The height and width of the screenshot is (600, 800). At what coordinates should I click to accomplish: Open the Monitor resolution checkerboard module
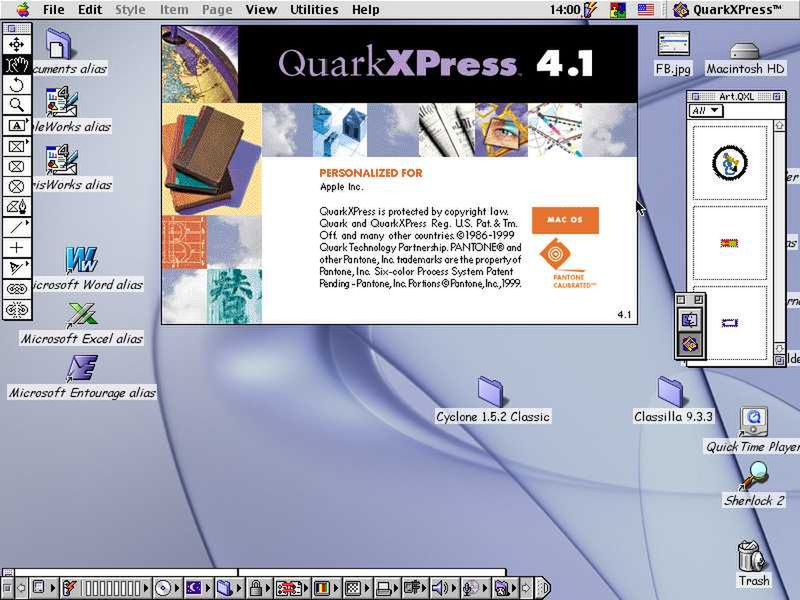click(356, 588)
